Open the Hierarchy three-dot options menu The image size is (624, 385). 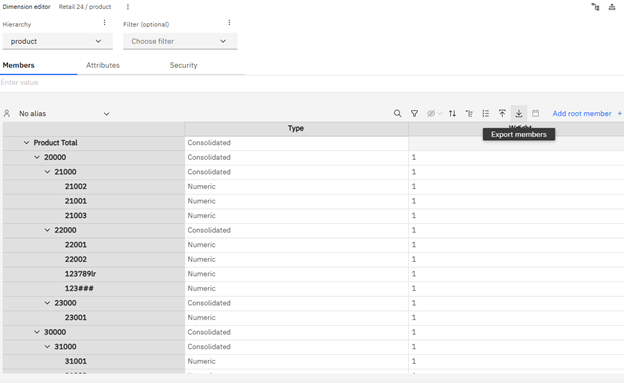(x=104, y=23)
